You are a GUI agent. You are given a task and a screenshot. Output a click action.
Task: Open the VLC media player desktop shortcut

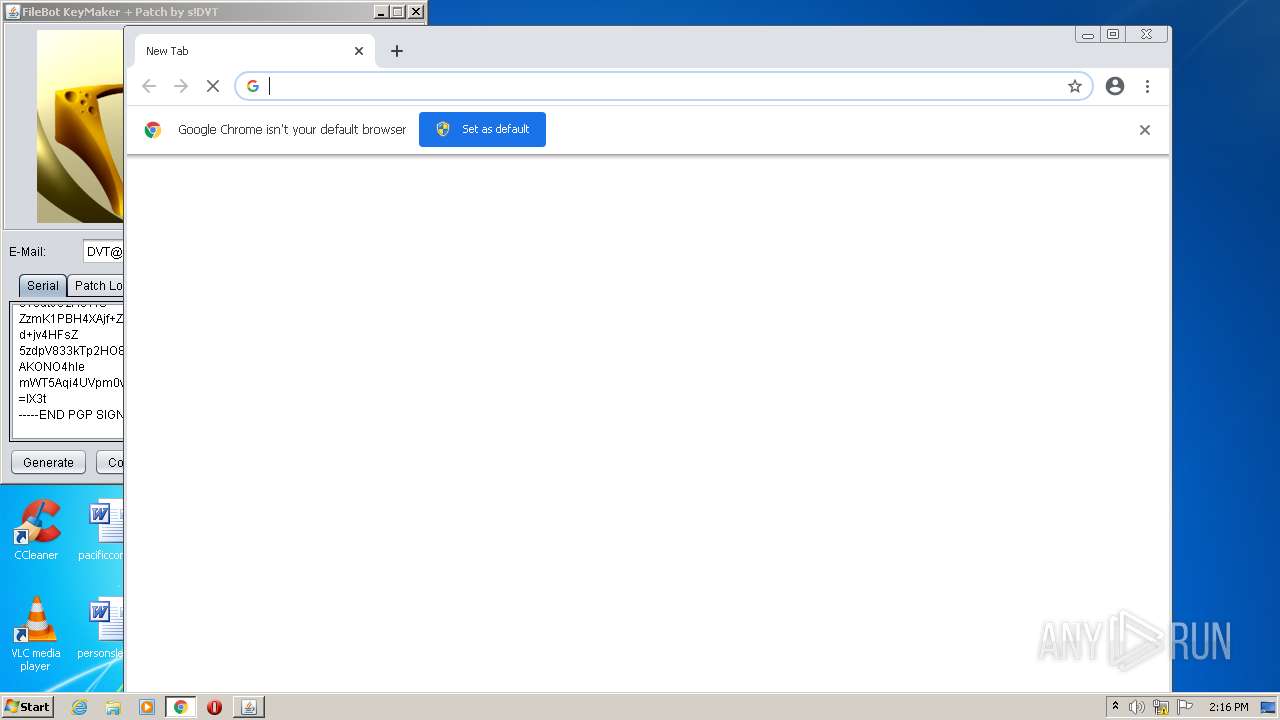(x=36, y=635)
